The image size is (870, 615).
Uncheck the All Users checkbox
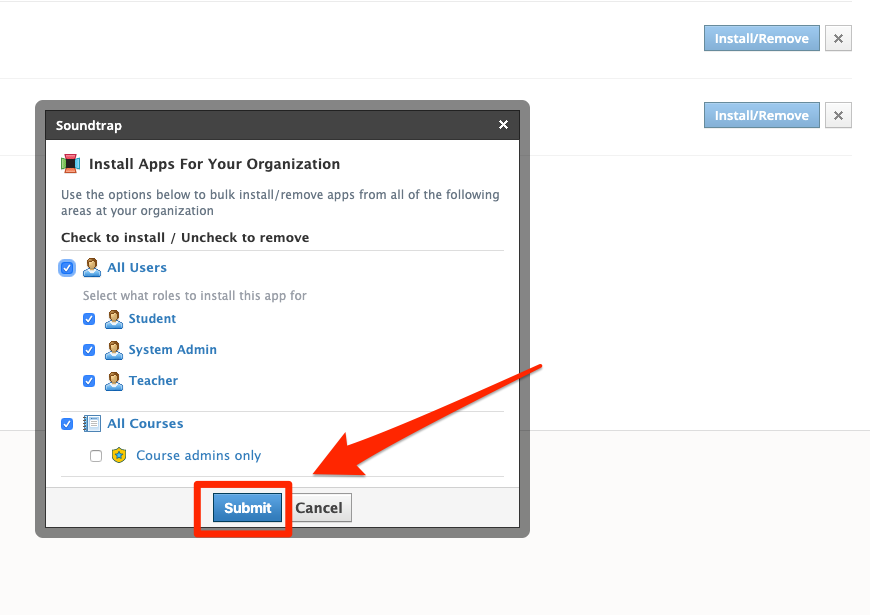pos(67,268)
